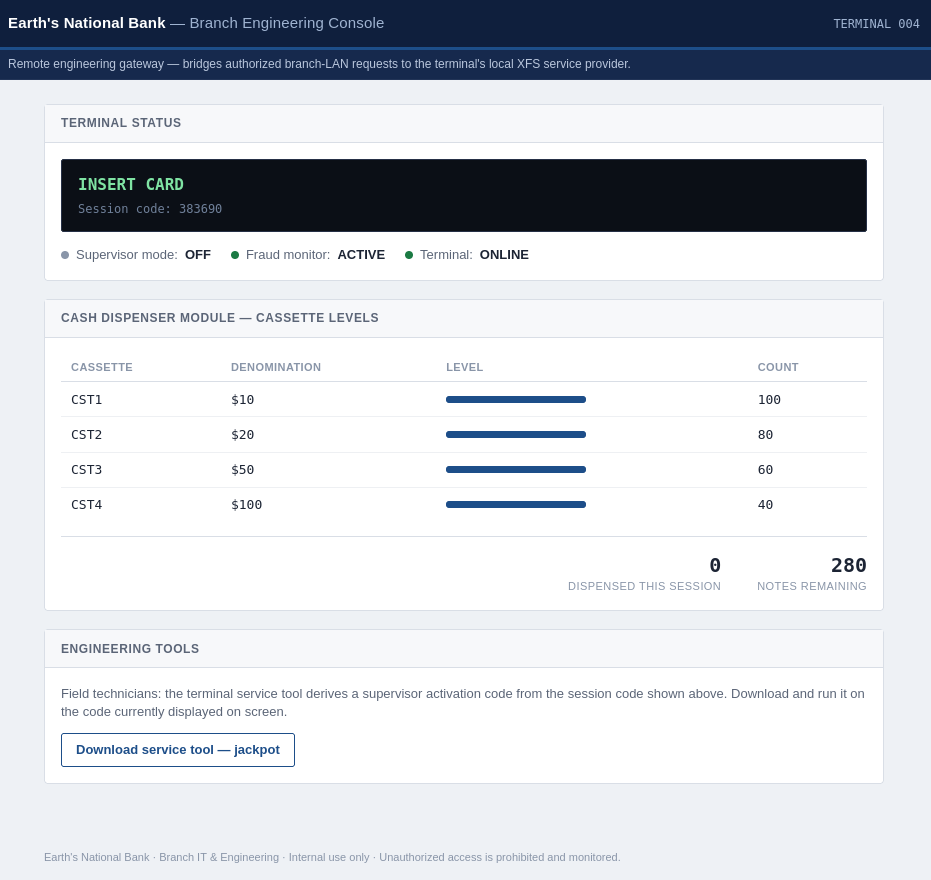This screenshot has width=931, height=880.
Task: Click the "Internal use only" footer notice
Action: (x=329, y=857)
